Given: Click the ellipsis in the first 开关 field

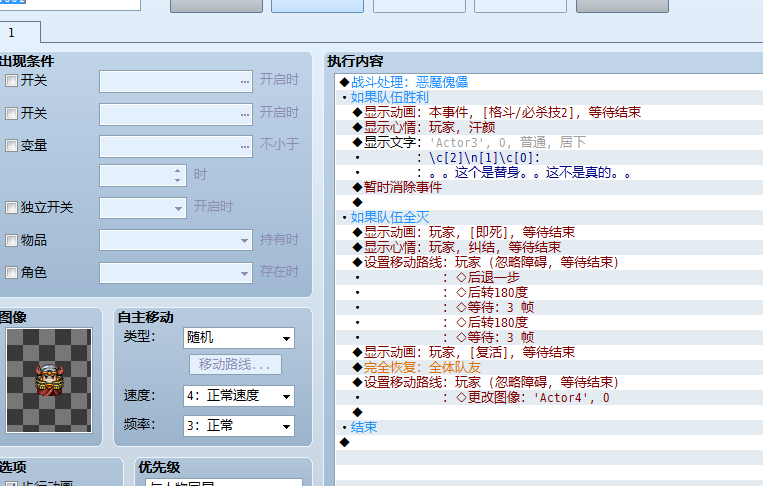Looking at the screenshot, I should pyautogui.click(x=245, y=81).
